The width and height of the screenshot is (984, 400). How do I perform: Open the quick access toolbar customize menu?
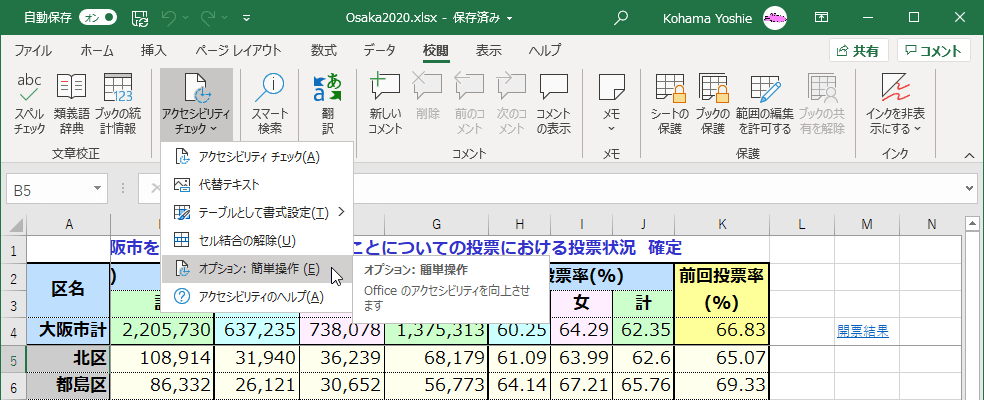point(246,18)
